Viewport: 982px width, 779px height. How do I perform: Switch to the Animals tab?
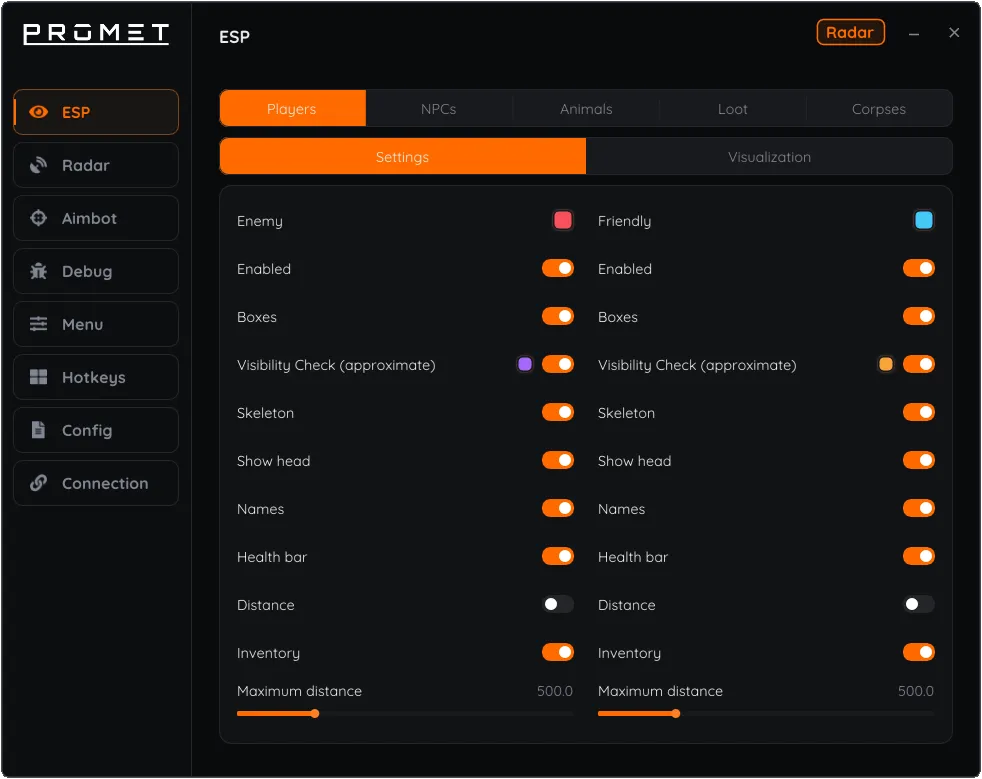coord(586,109)
